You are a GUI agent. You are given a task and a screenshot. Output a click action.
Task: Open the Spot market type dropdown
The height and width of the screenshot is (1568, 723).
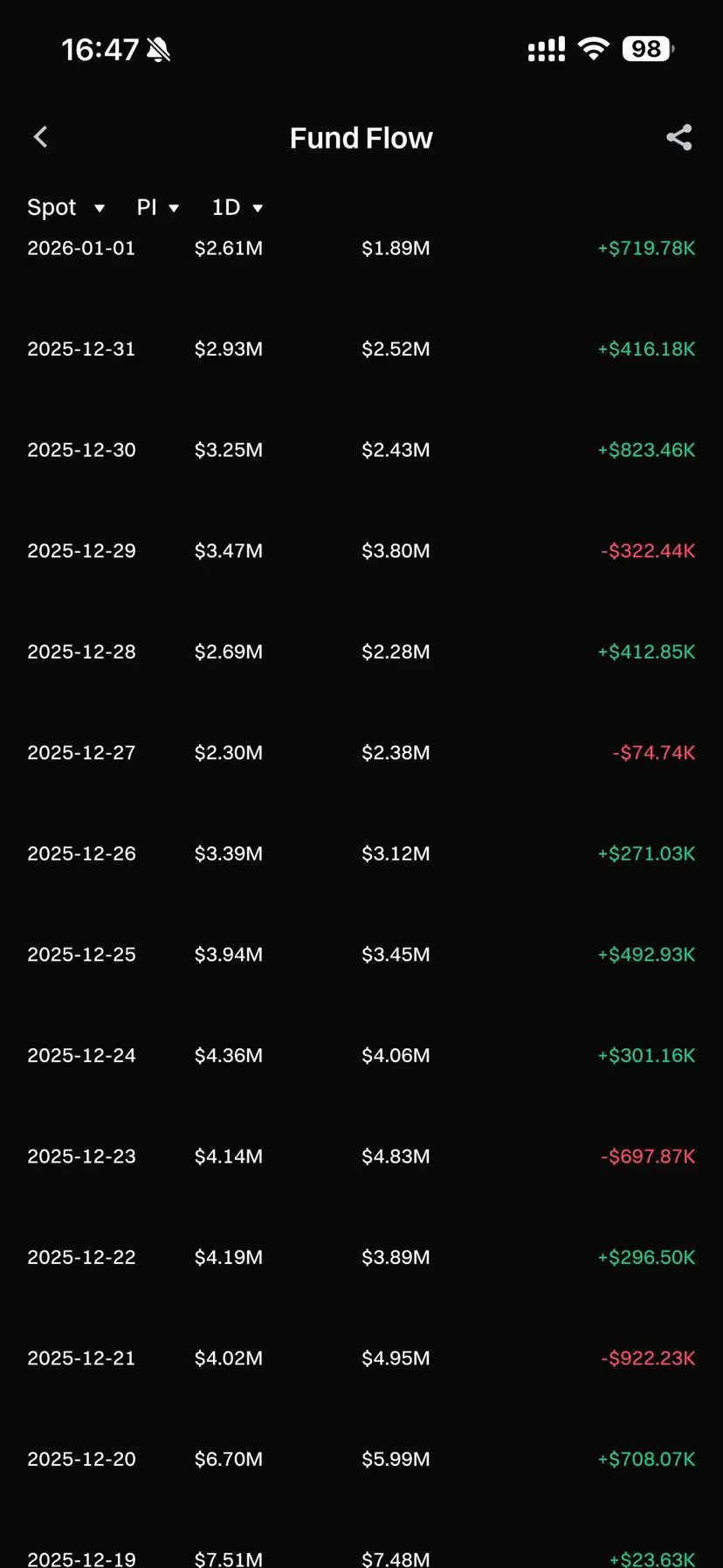click(65, 208)
